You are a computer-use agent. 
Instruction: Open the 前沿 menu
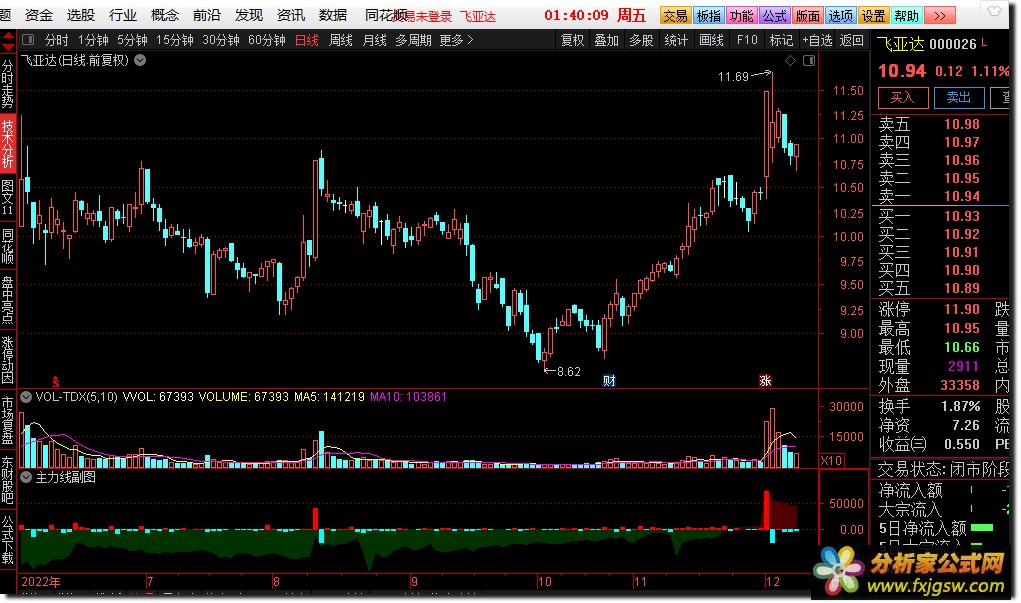(x=207, y=15)
